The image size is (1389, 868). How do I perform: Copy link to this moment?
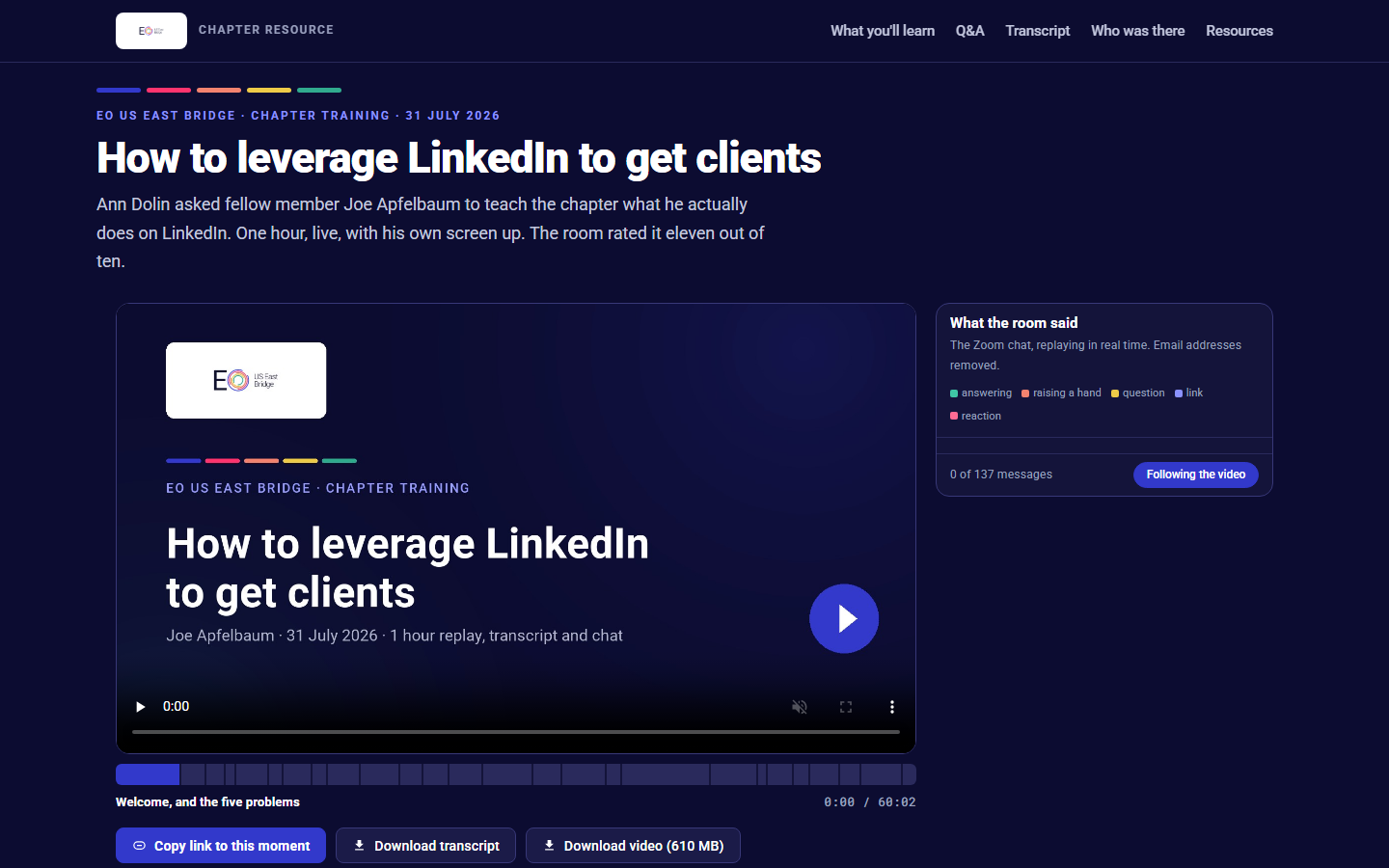point(221,846)
